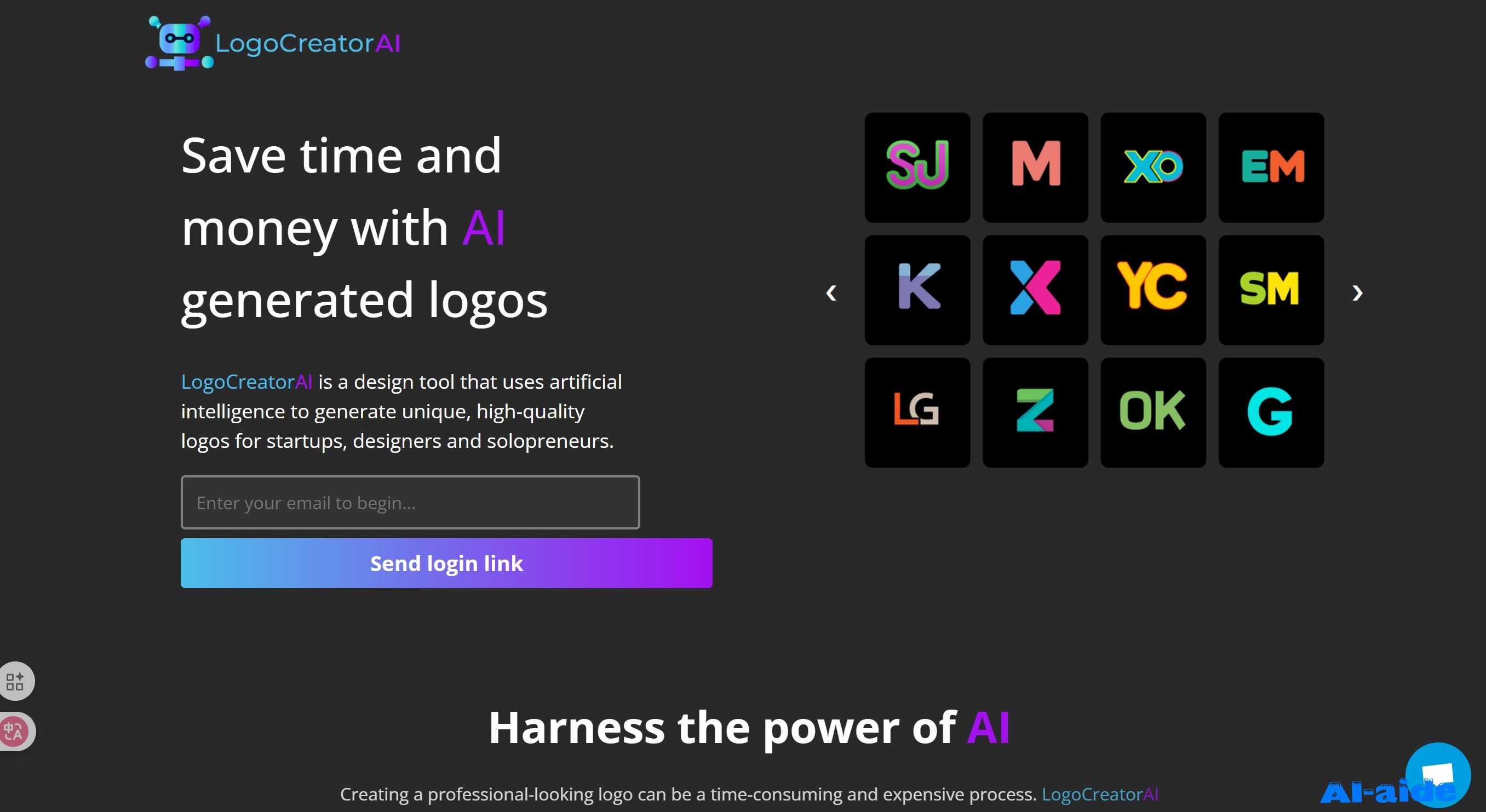
Task: Choose the green SM sample logo
Action: [x=1271, y=290]
